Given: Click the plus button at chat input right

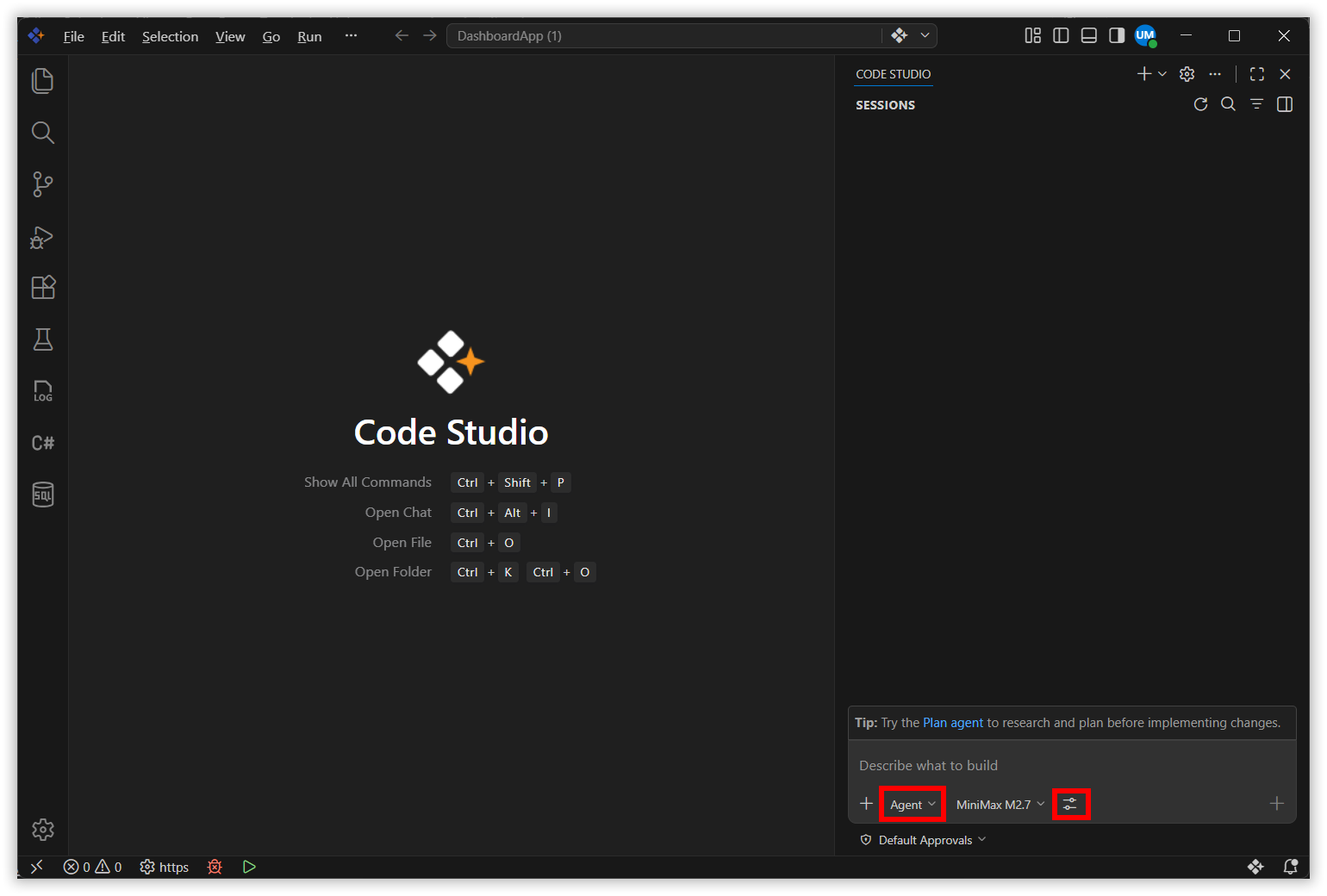Looking at the screenshot, I should point(1277,804).
